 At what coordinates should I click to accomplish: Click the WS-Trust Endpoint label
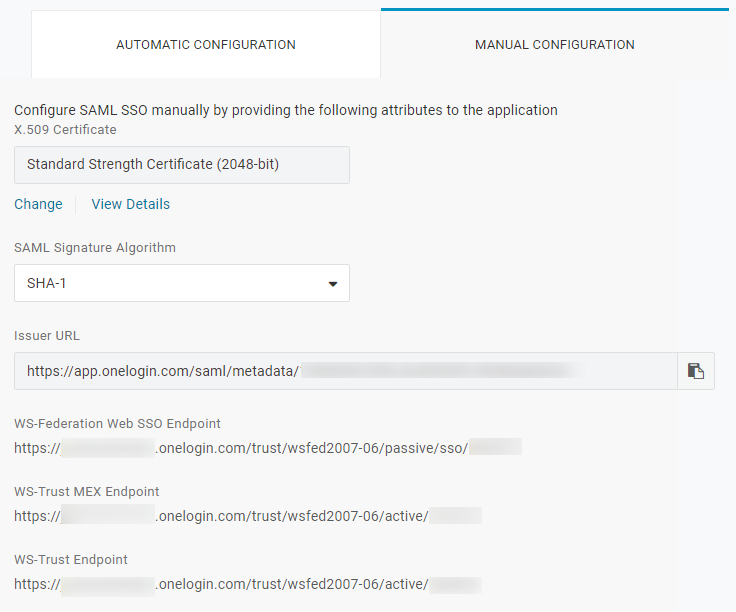pos(71,559)
